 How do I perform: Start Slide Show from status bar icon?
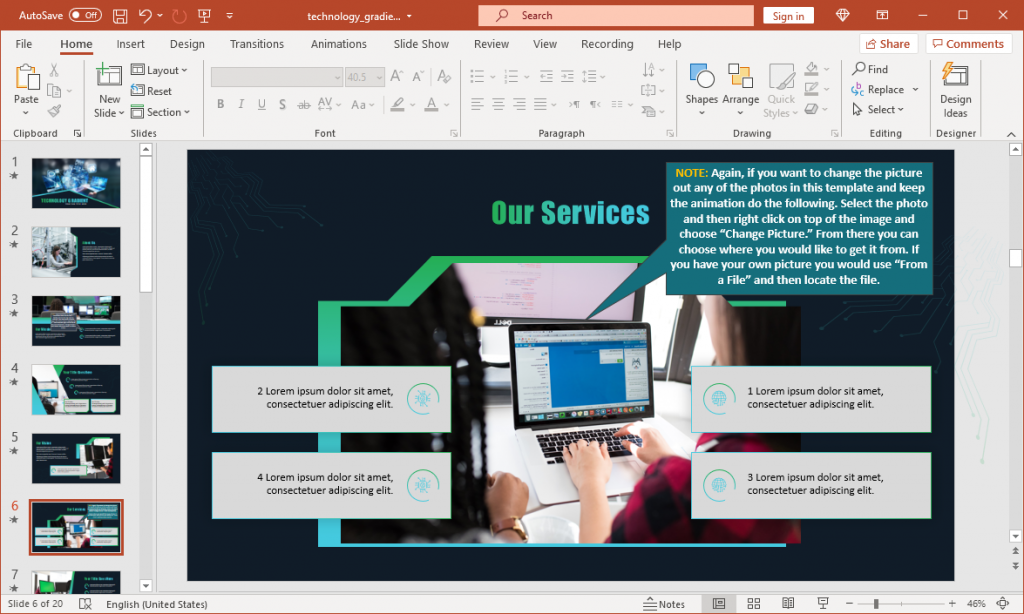823,603
